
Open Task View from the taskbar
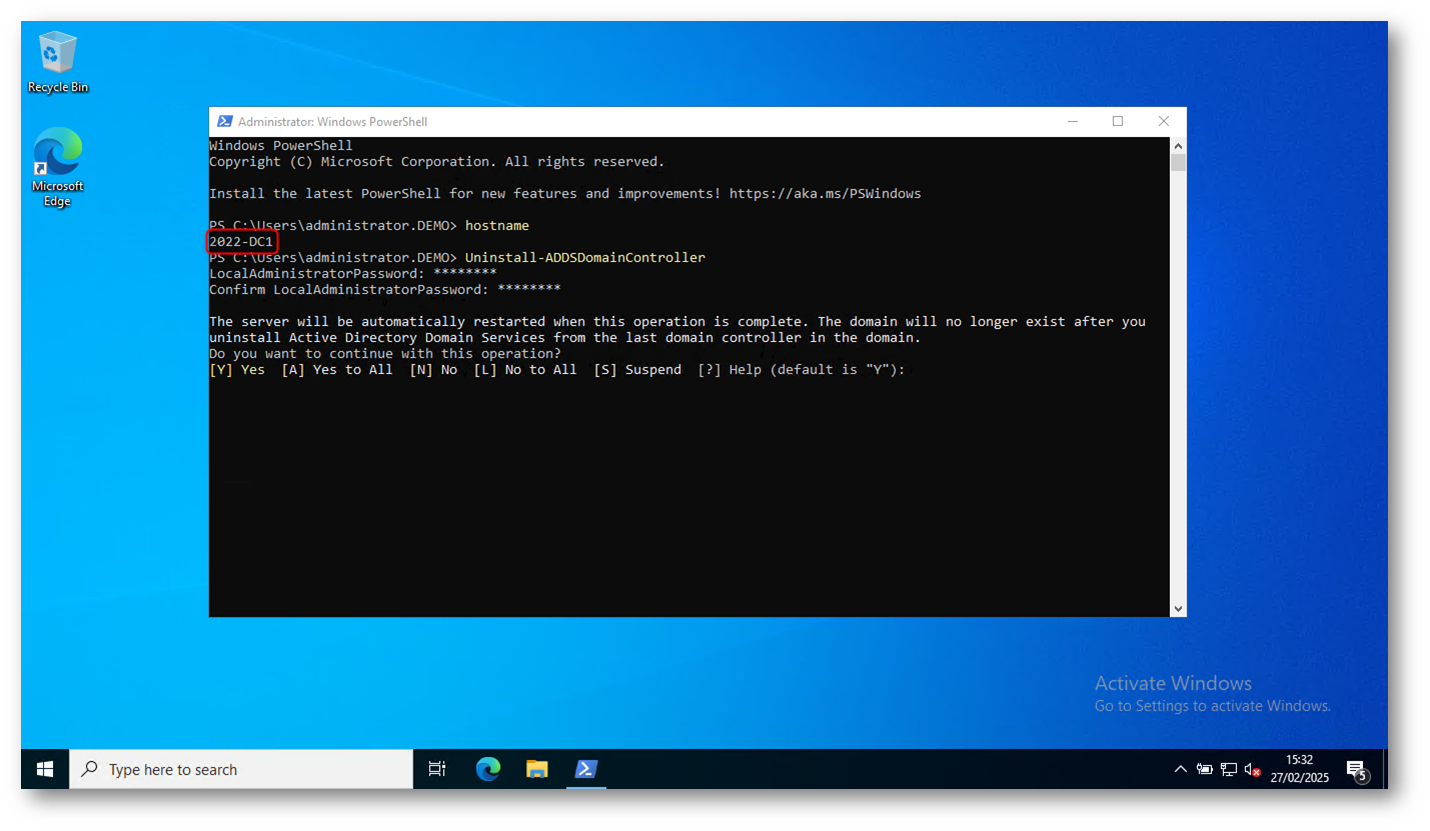[437, 769]
